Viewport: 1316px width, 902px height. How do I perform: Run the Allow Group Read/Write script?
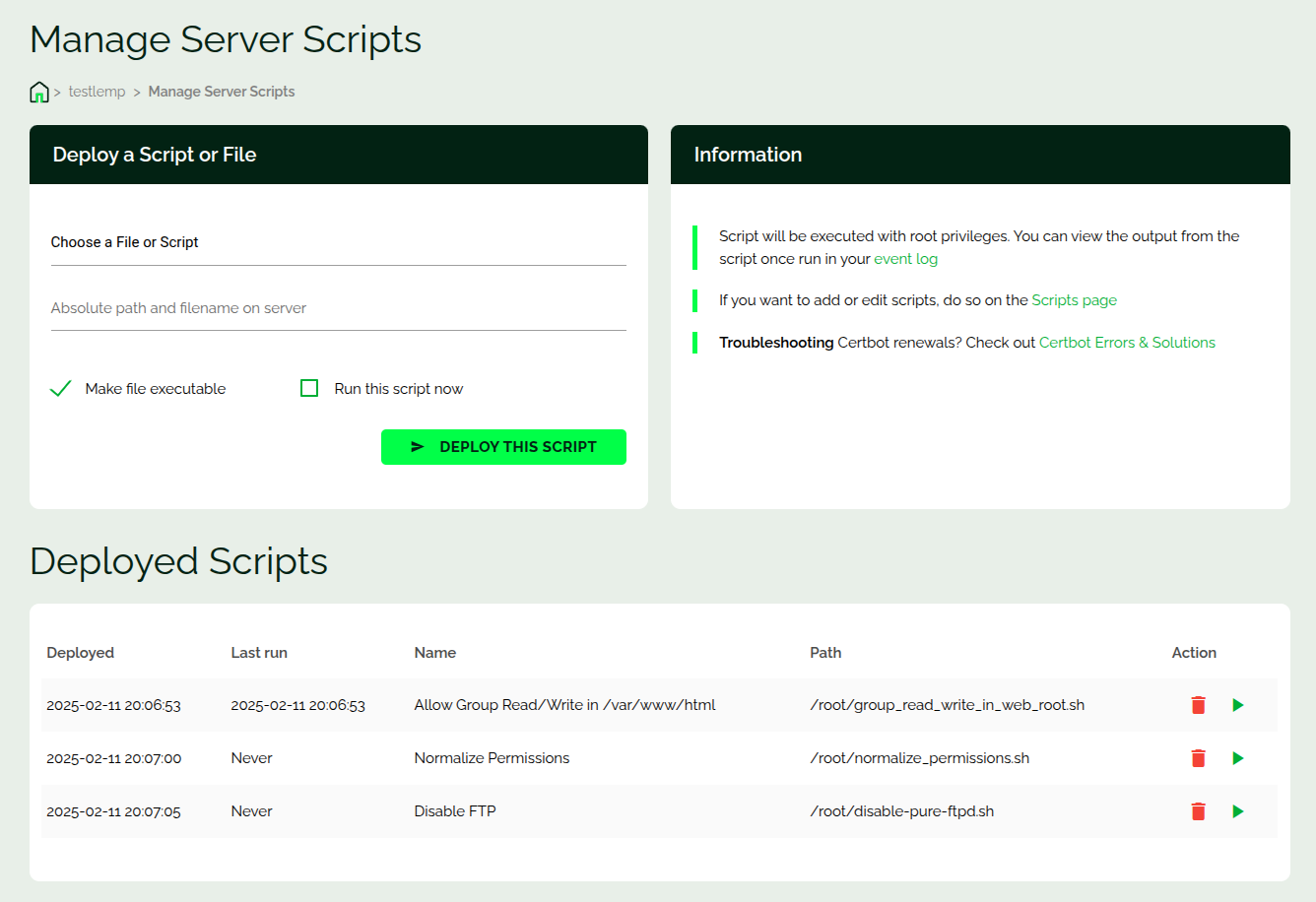(1238, 705)
